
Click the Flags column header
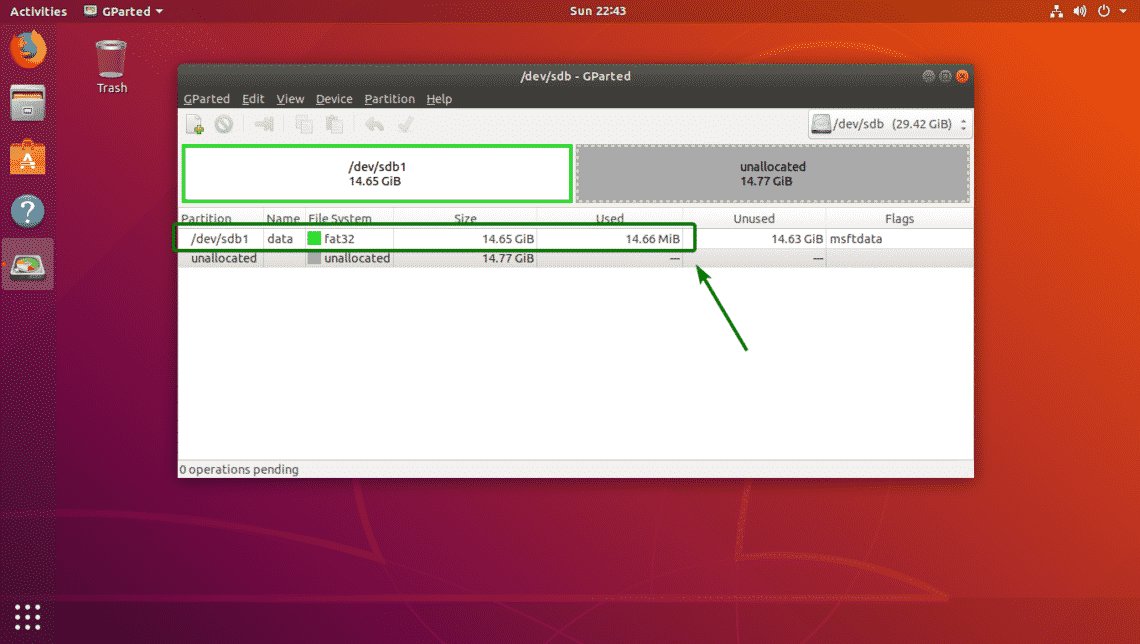(899, 218)
